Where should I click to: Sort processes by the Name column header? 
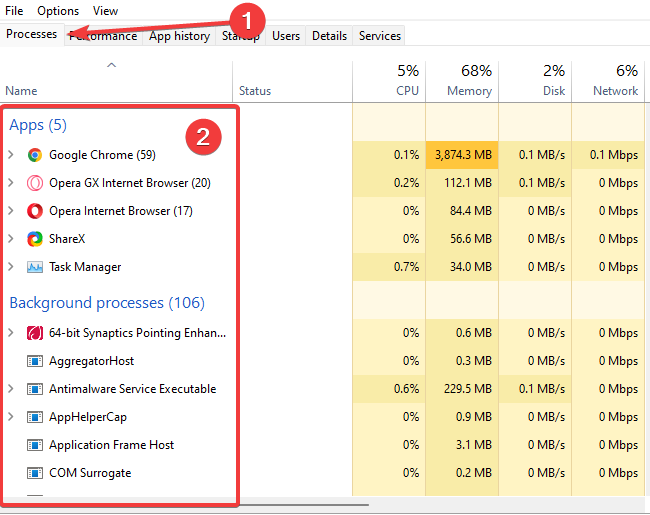click(x=116, y=82)
